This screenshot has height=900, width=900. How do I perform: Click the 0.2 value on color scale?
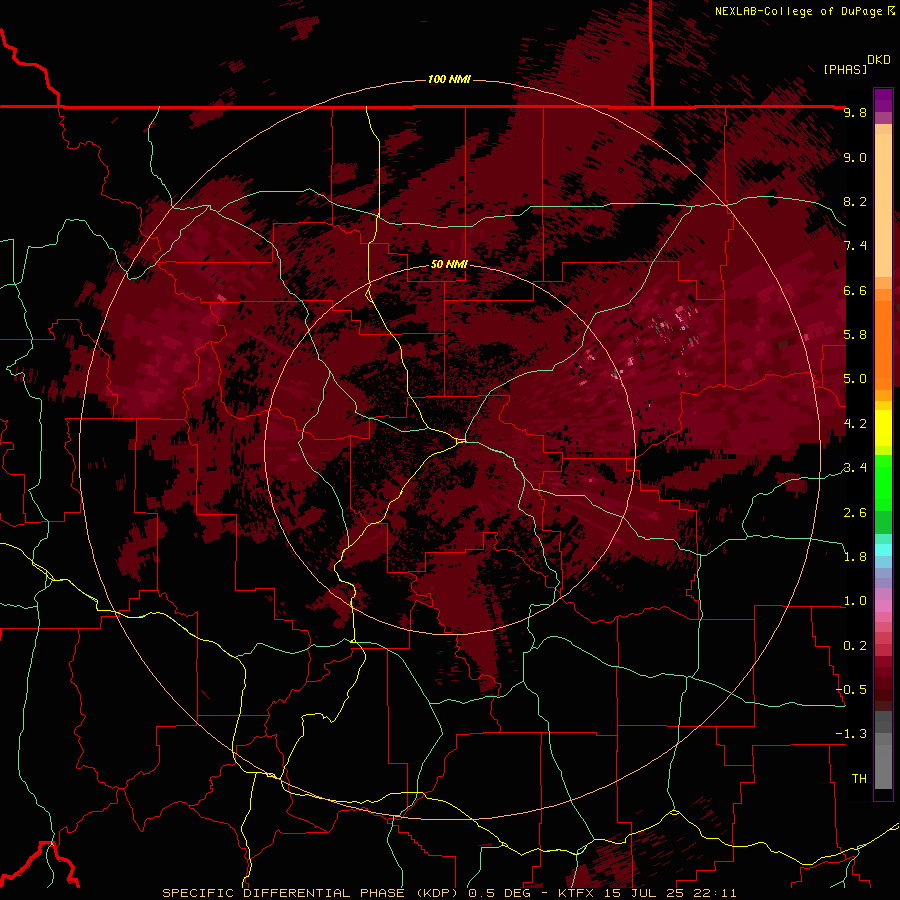click(855, 646)
